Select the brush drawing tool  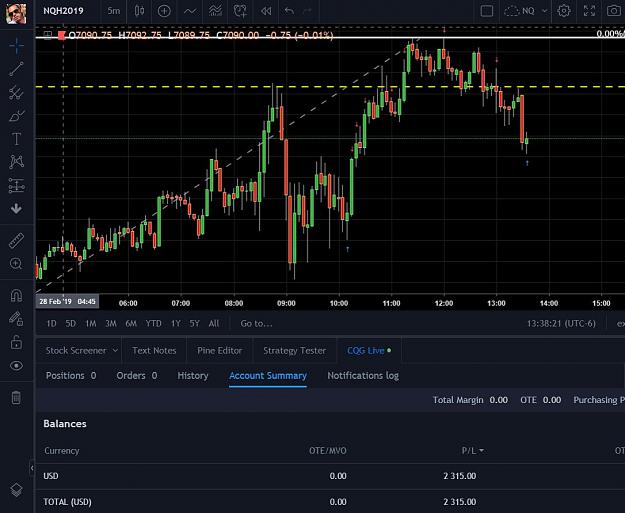pos(16,116)
